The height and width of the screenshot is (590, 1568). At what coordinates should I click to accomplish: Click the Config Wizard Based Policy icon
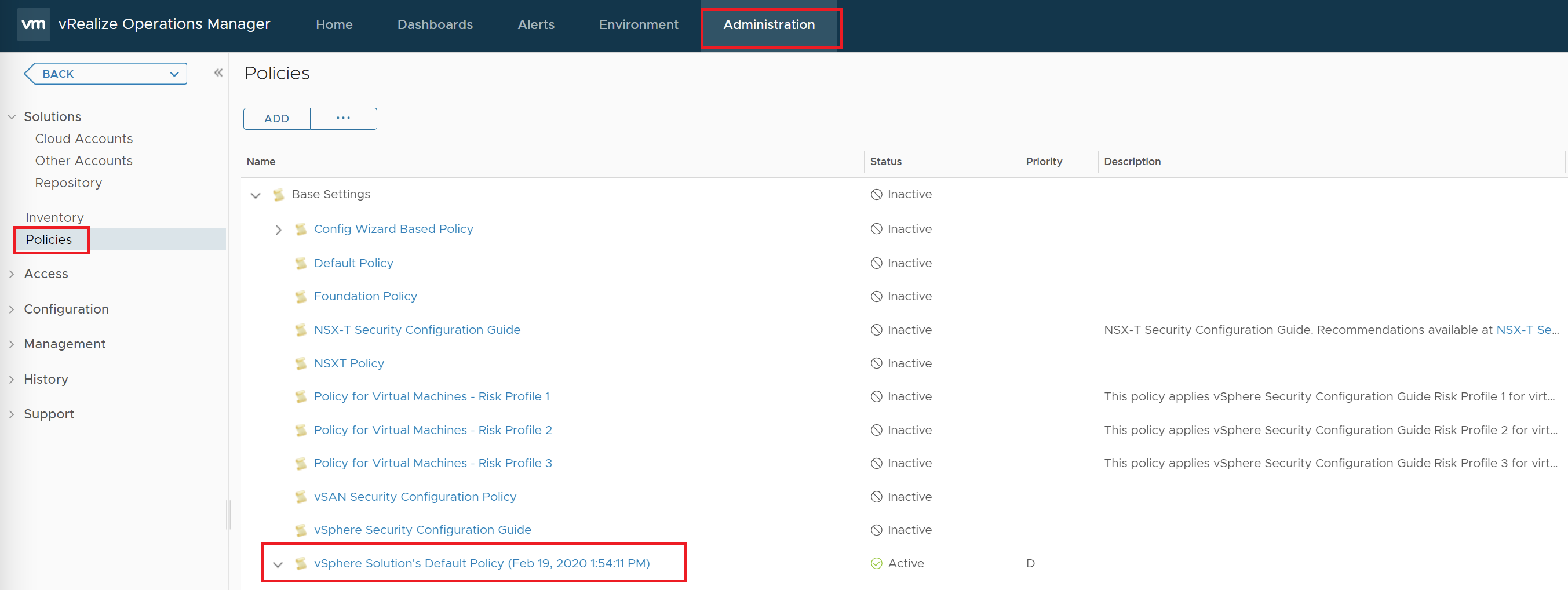[301, 230]
